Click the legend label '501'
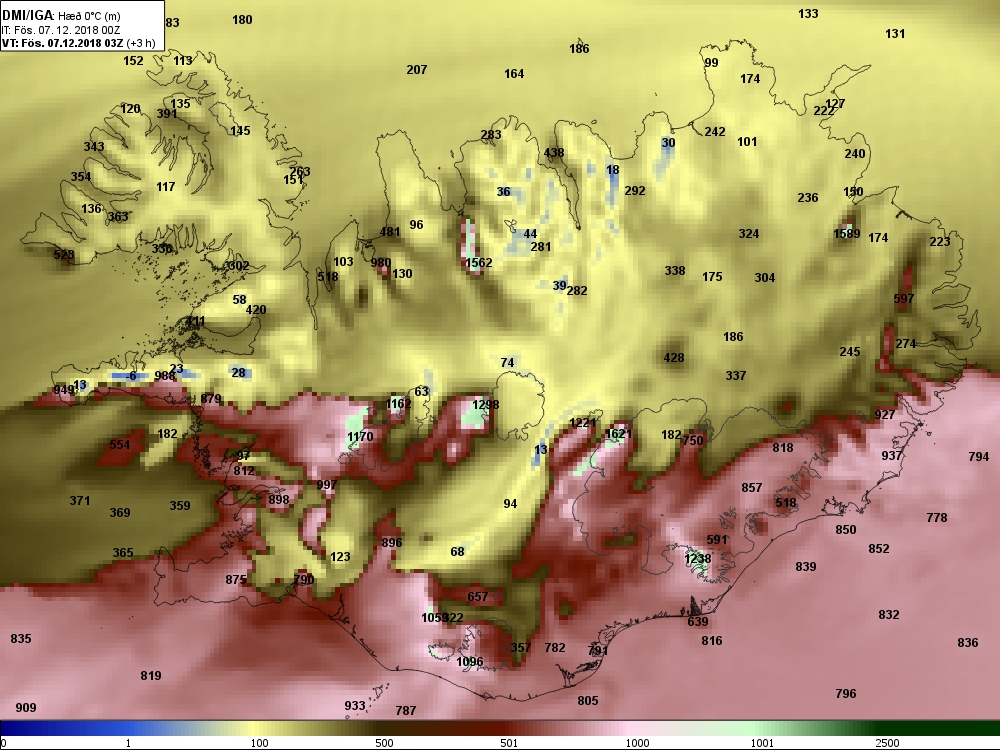Screen dimensions: 1000x750 (x=509, y=743)
